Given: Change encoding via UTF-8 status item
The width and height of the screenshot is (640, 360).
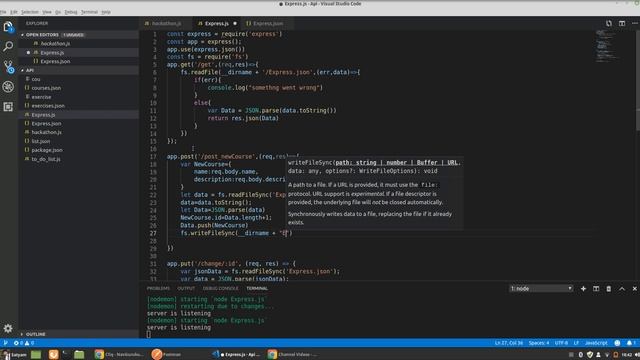Looking at the screenshot, I should 561,343.
